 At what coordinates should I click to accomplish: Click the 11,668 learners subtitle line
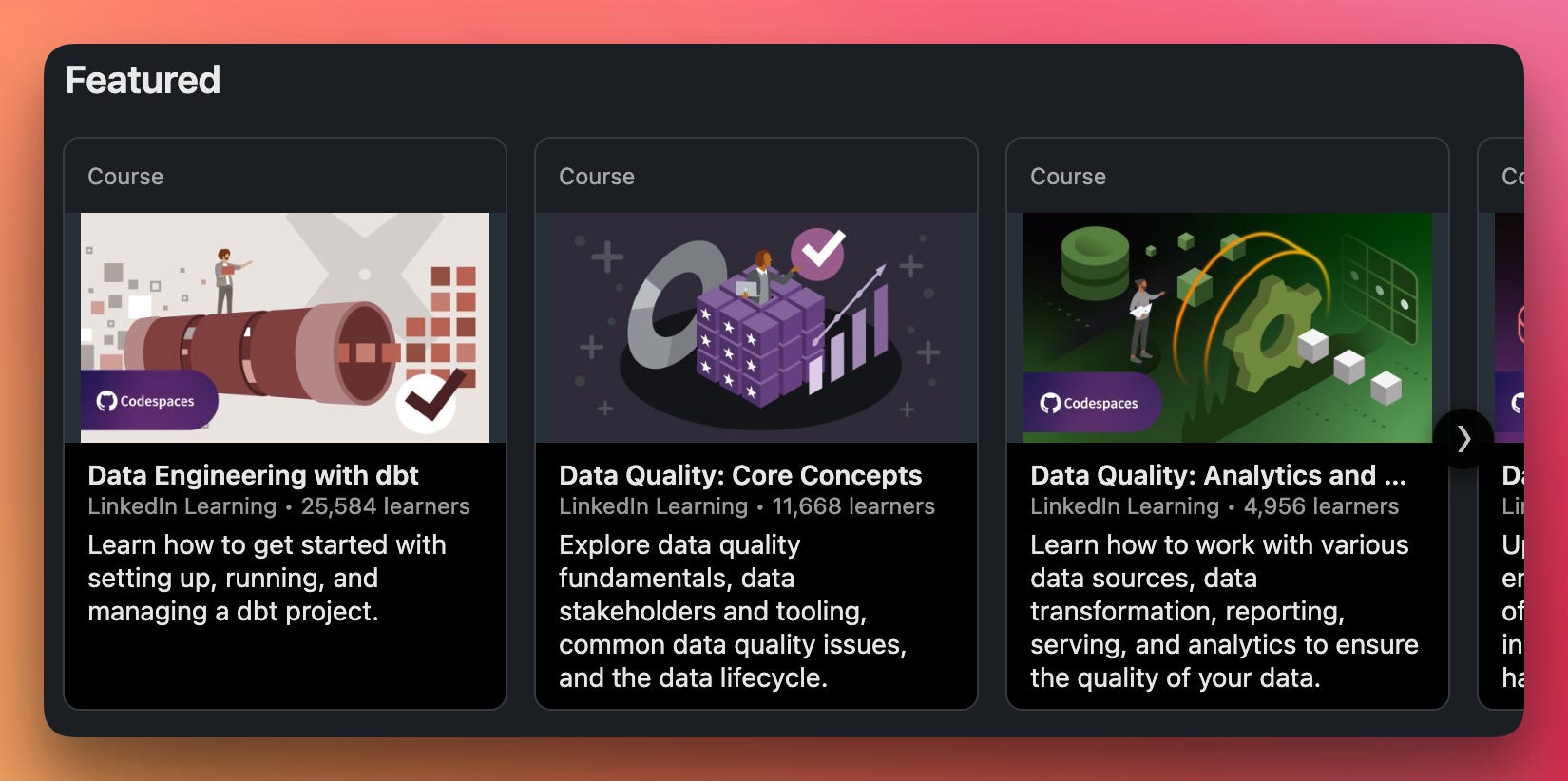coord(747,506)
